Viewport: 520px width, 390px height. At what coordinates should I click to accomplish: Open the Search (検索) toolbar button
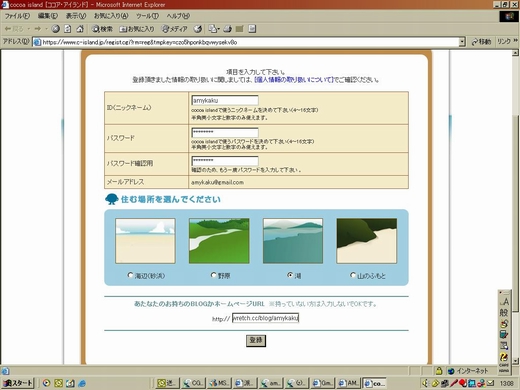(x=102, y=29)
